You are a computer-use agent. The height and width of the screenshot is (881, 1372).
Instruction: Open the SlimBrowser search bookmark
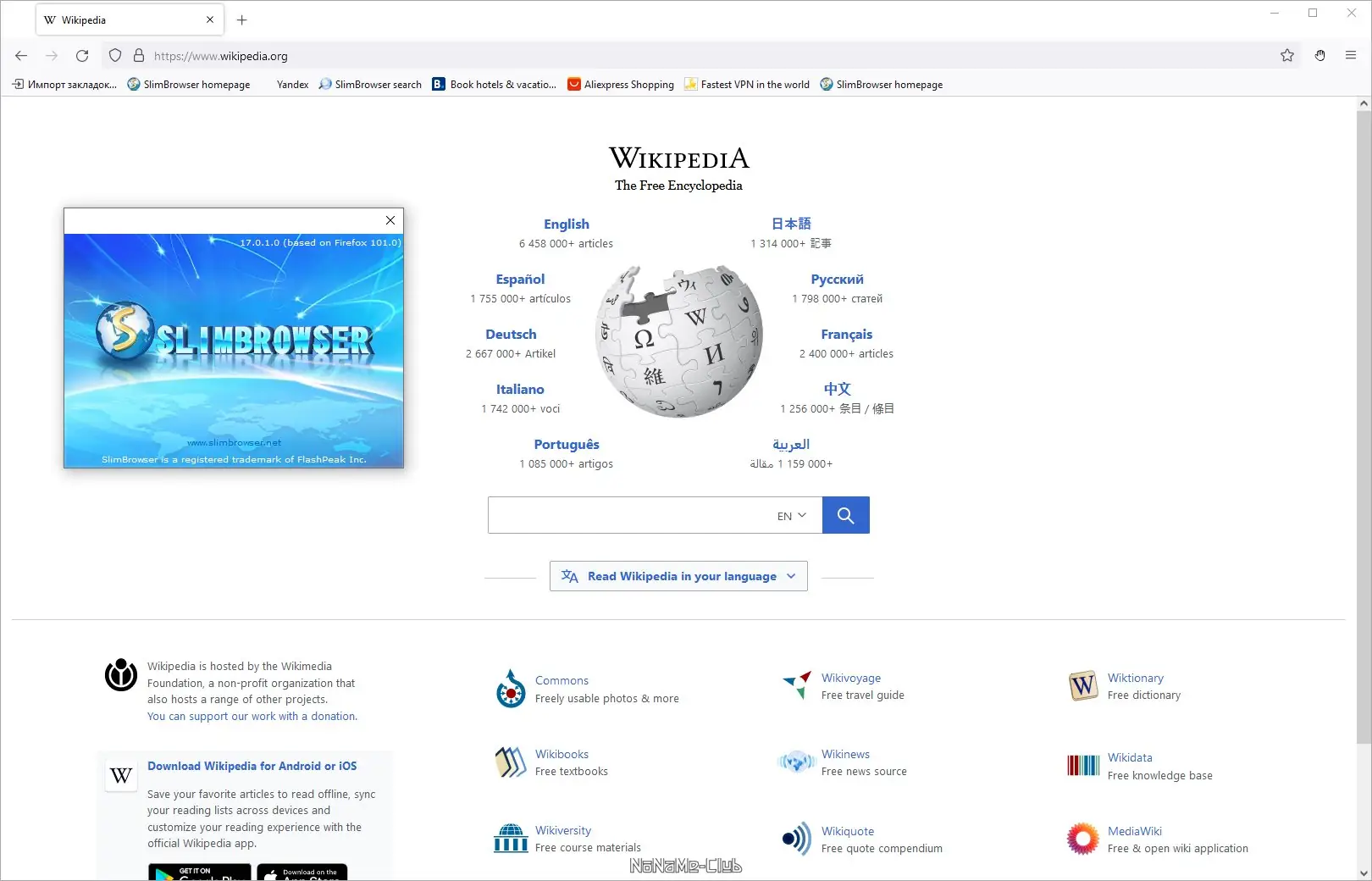pos(370,85)
